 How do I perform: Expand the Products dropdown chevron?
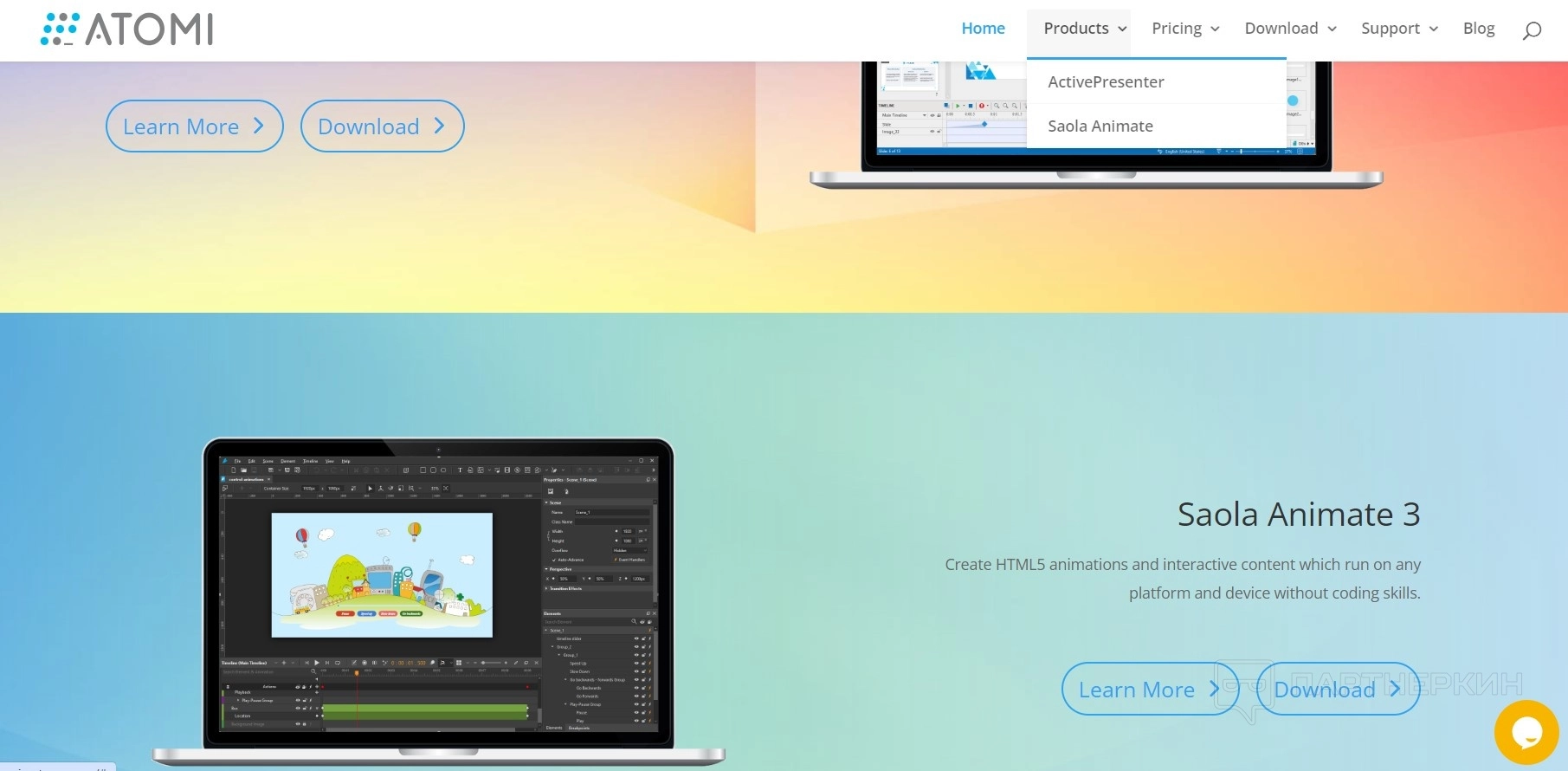pyautogui.click(x=1122, y=29)
